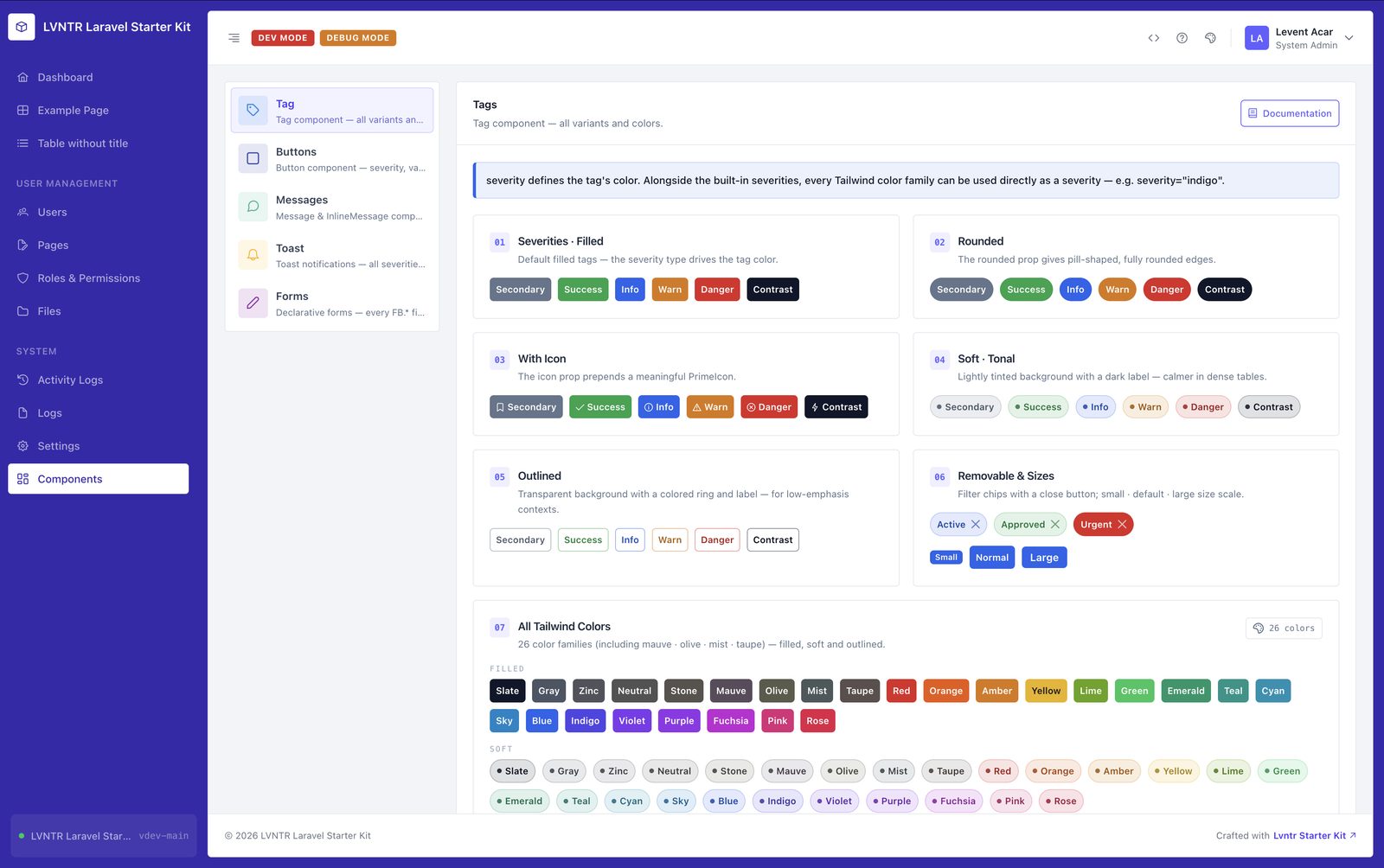This screenshot has width=1384, height=868.
Task: Click the rounded Contrast tag
Action: point(1225,290)
